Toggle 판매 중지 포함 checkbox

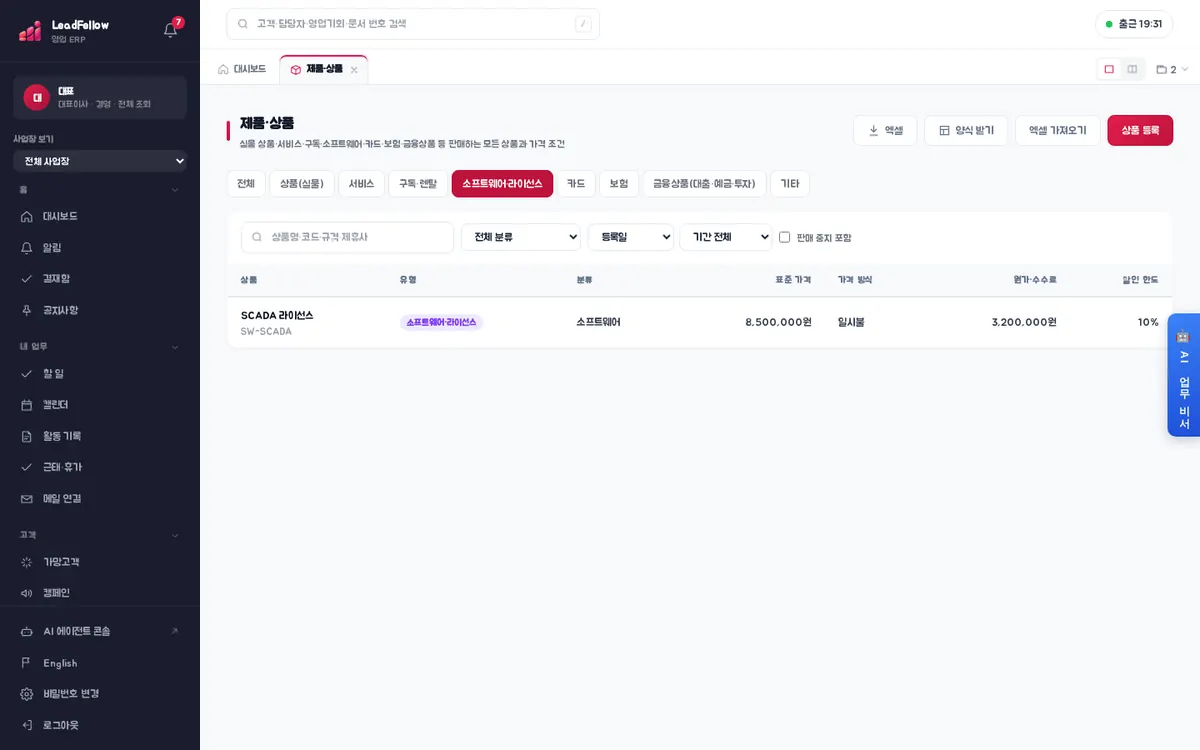pos(785,237)
